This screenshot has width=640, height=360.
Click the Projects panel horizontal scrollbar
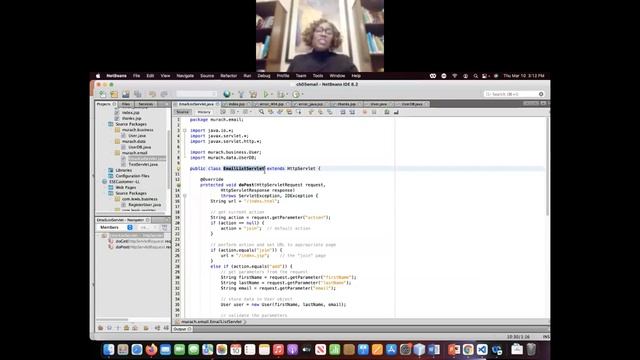[x=131, y=213]
